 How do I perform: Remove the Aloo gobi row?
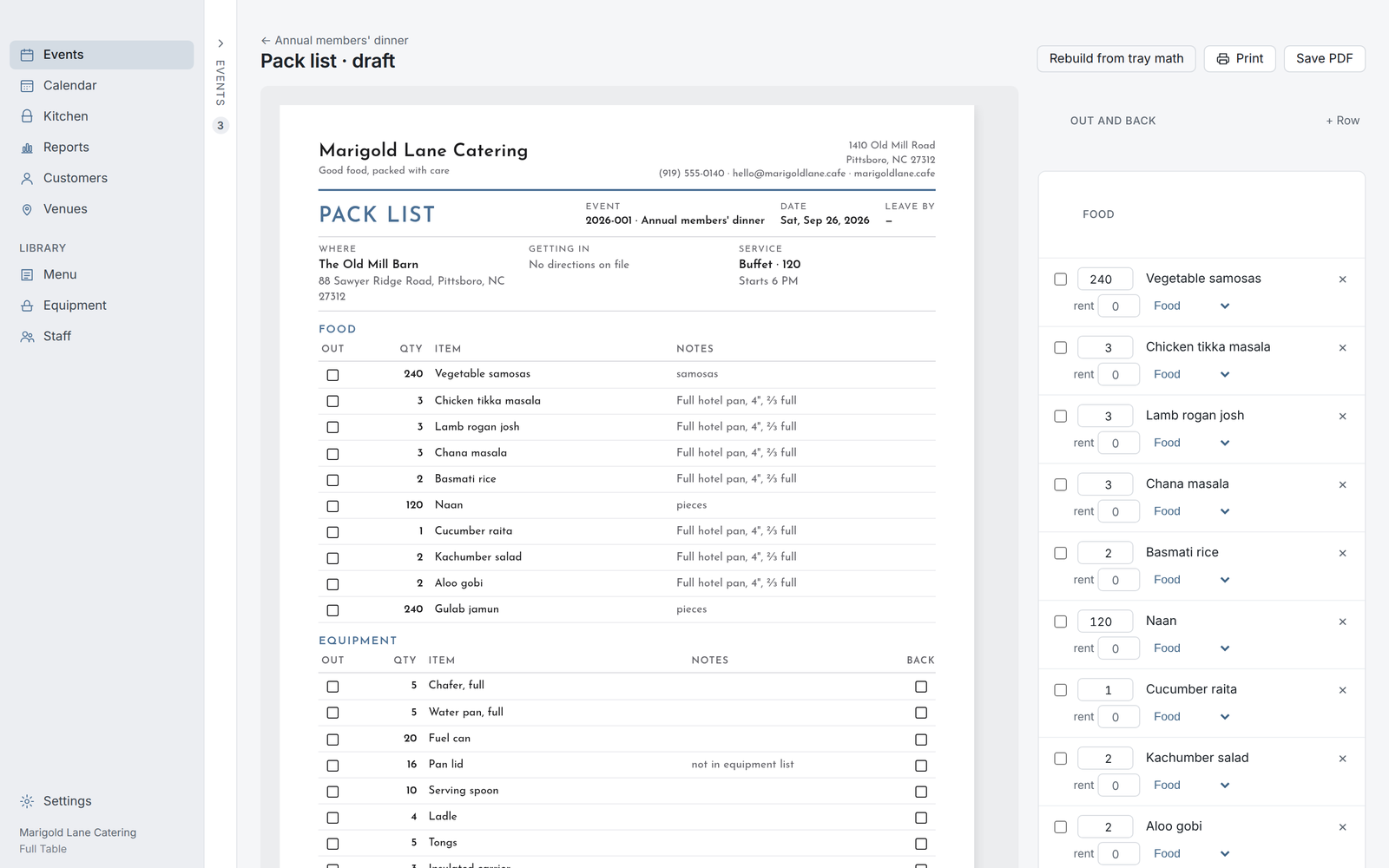[1342, 827]
